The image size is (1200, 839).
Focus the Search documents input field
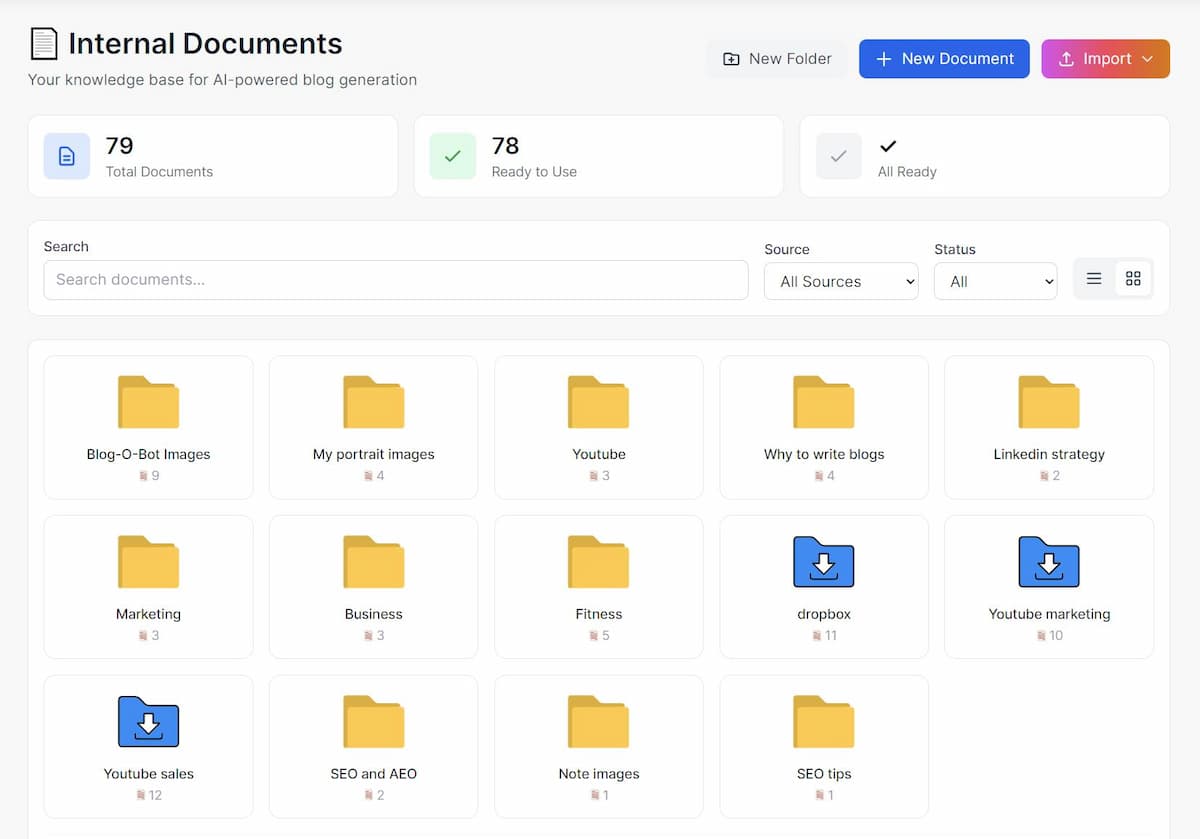coord(396,280)
